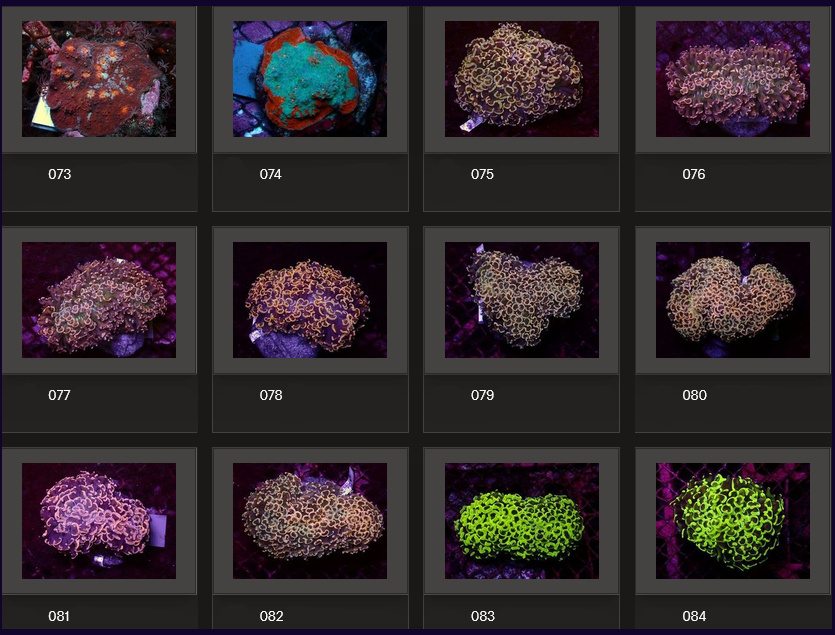Click the caption text 080

click(694, 395)
